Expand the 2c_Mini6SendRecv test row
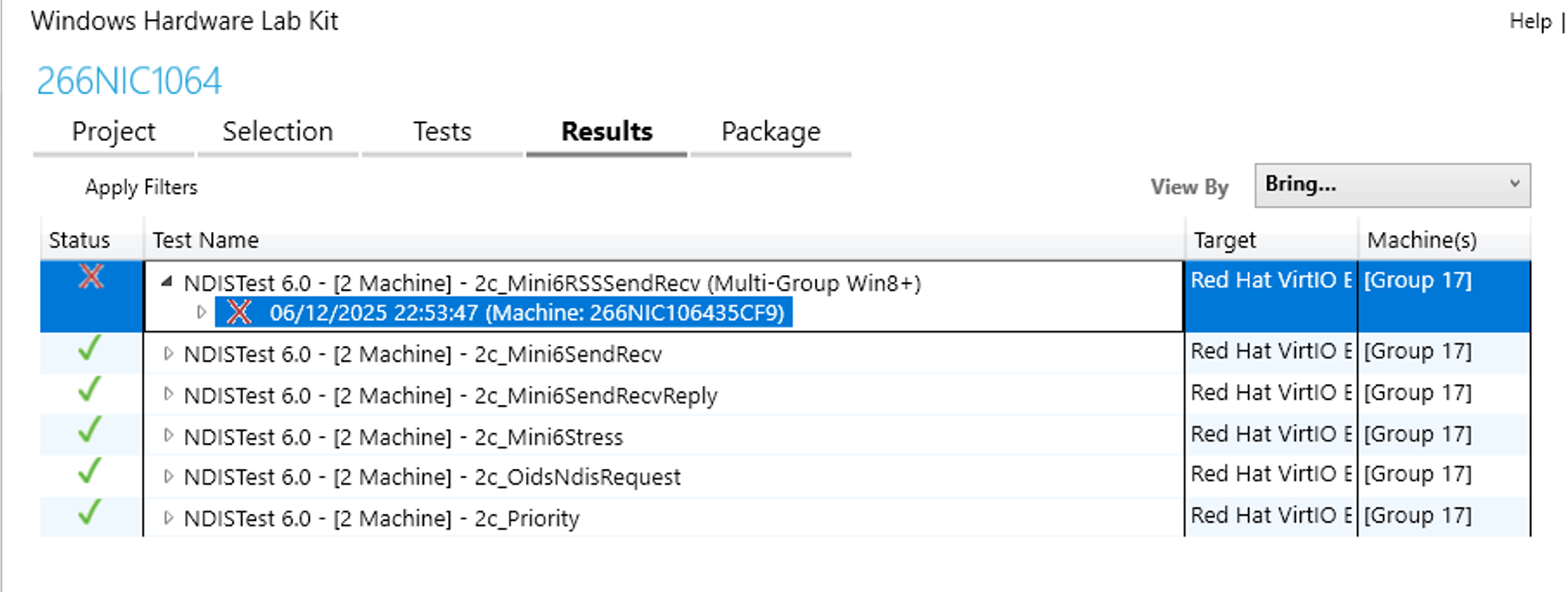The image size is (1568, 592). (169, 353)
